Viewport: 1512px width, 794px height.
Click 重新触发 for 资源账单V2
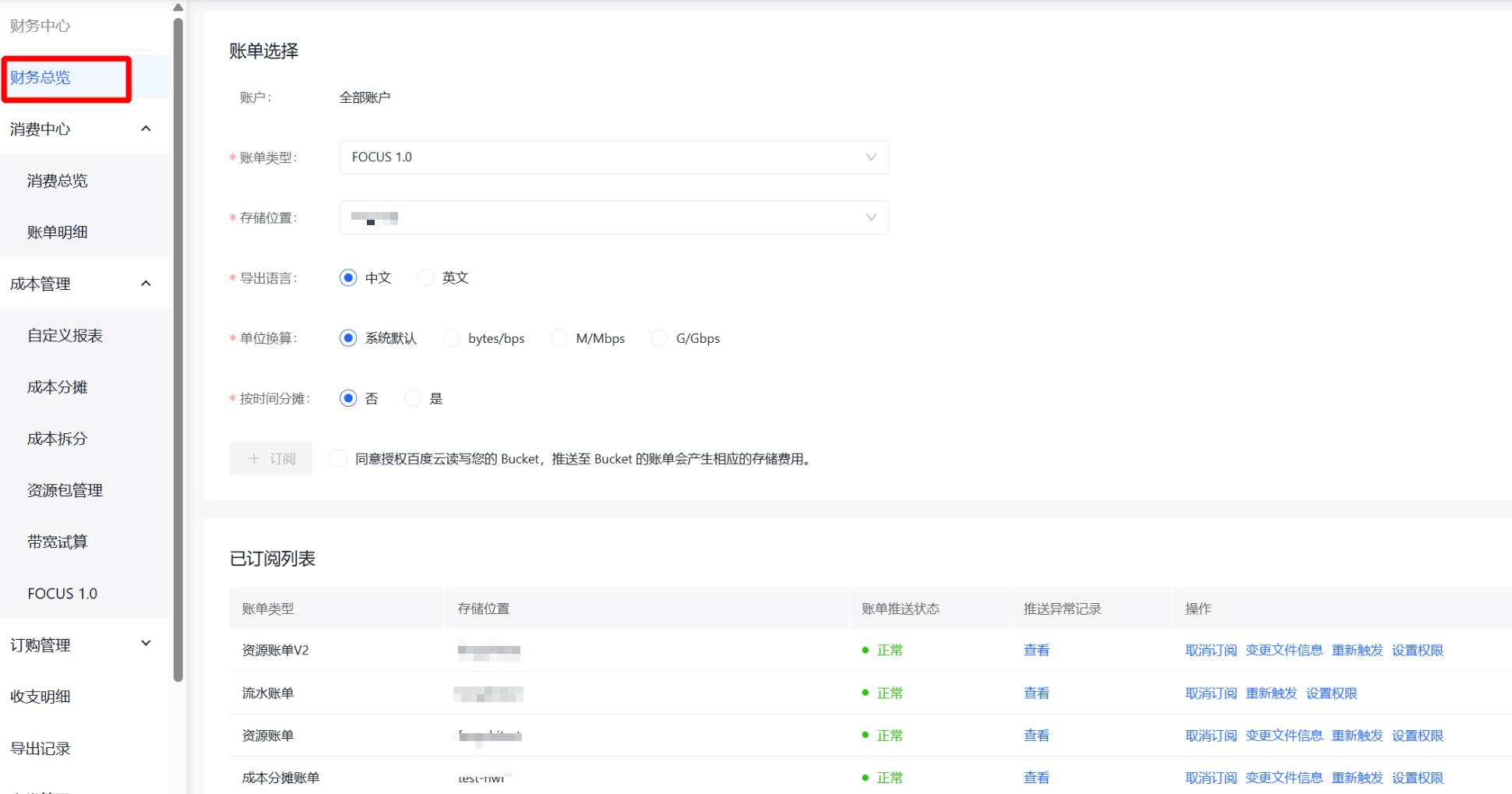point(1357,650)
